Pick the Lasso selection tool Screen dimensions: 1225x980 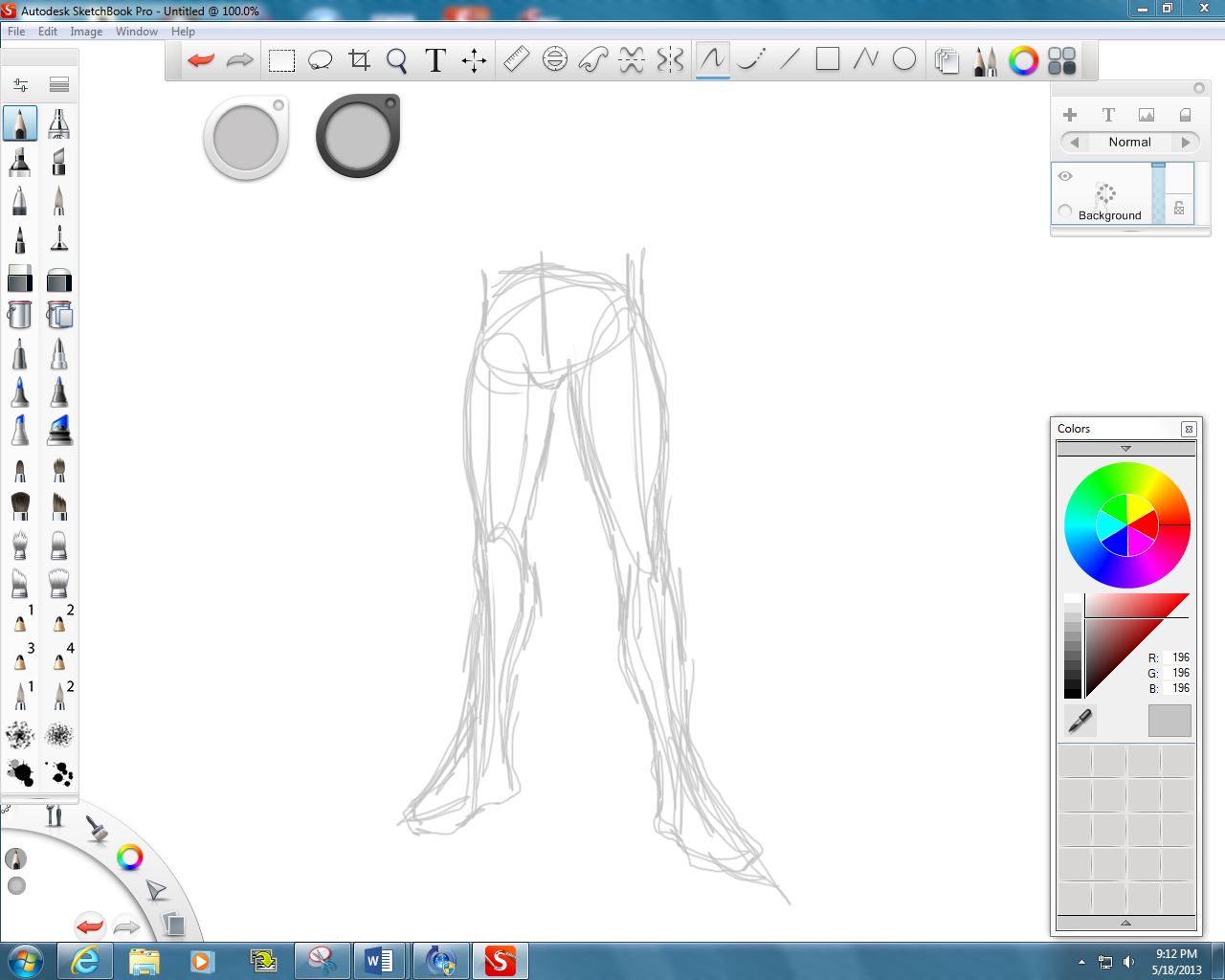coord(320,59)
